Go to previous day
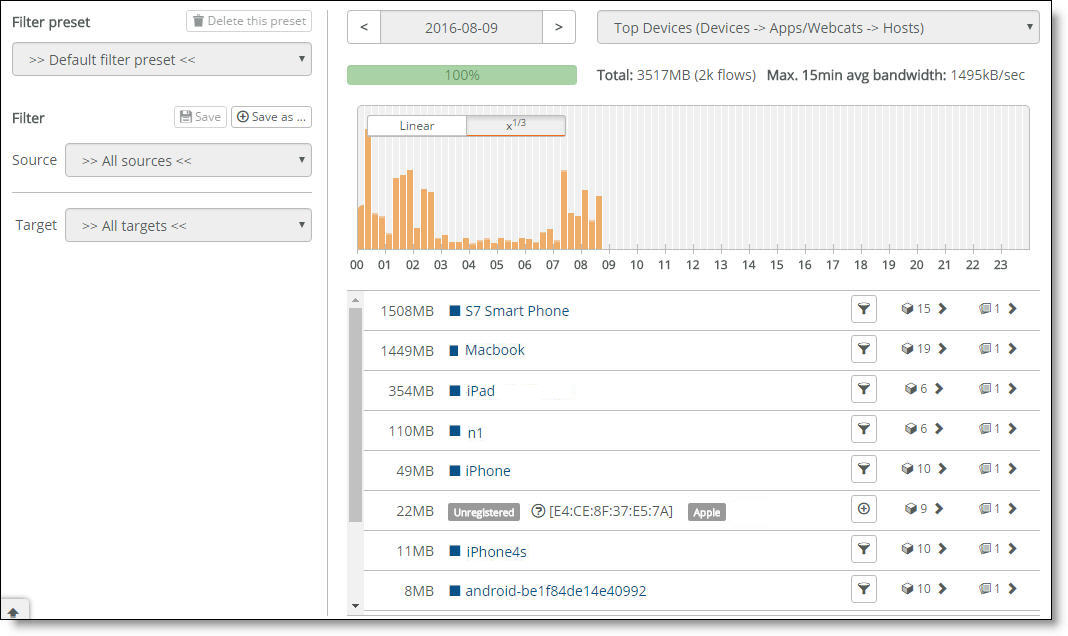Screen dimensions: 1068x636 pyautogui.click(x=364, y=27)
